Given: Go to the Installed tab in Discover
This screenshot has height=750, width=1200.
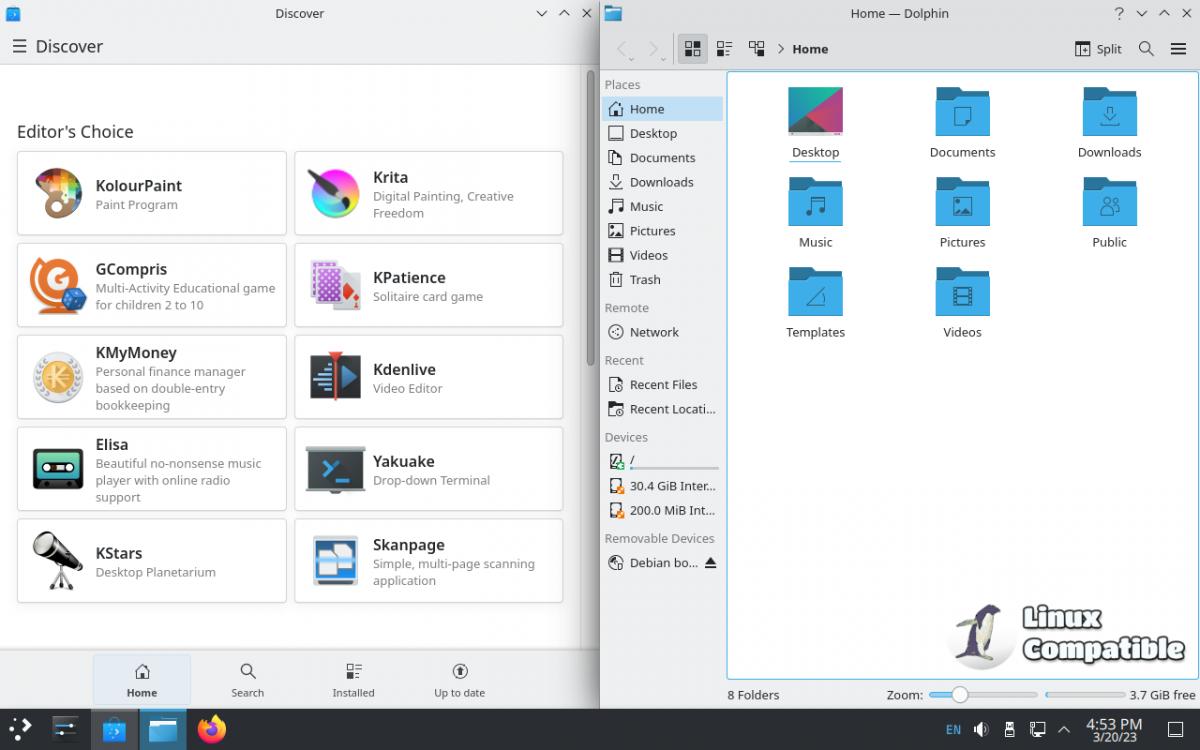Looking at the screenshot, I should (353, 680).
